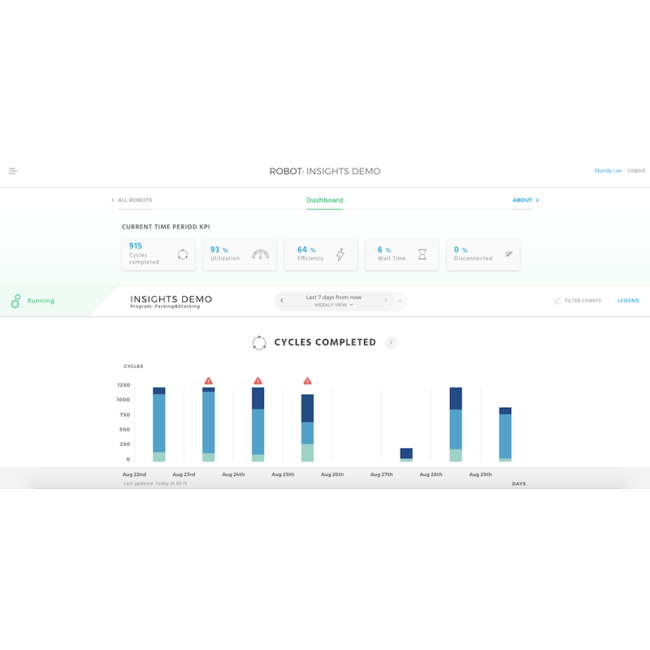Click the warning icon above Aug 24th bar
The height and width of the screenshot is (650, 650).
click(x=258, y=381)
